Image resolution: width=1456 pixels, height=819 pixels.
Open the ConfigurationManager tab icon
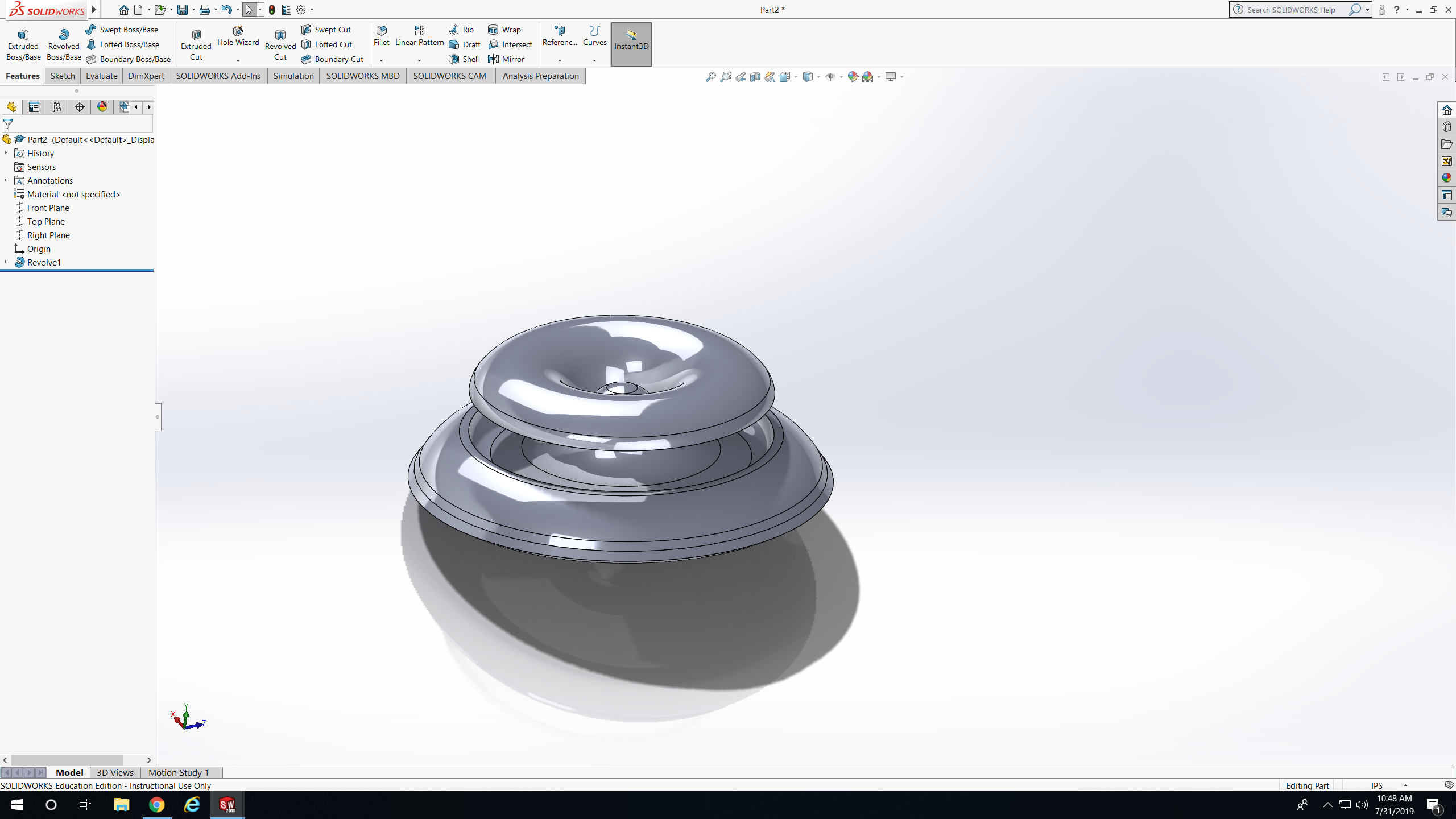(56, 107)
